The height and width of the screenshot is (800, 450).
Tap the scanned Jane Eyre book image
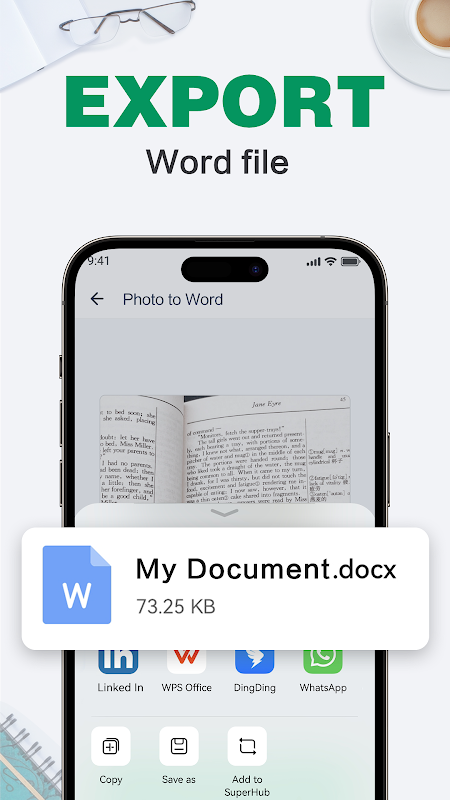[225, 449]
